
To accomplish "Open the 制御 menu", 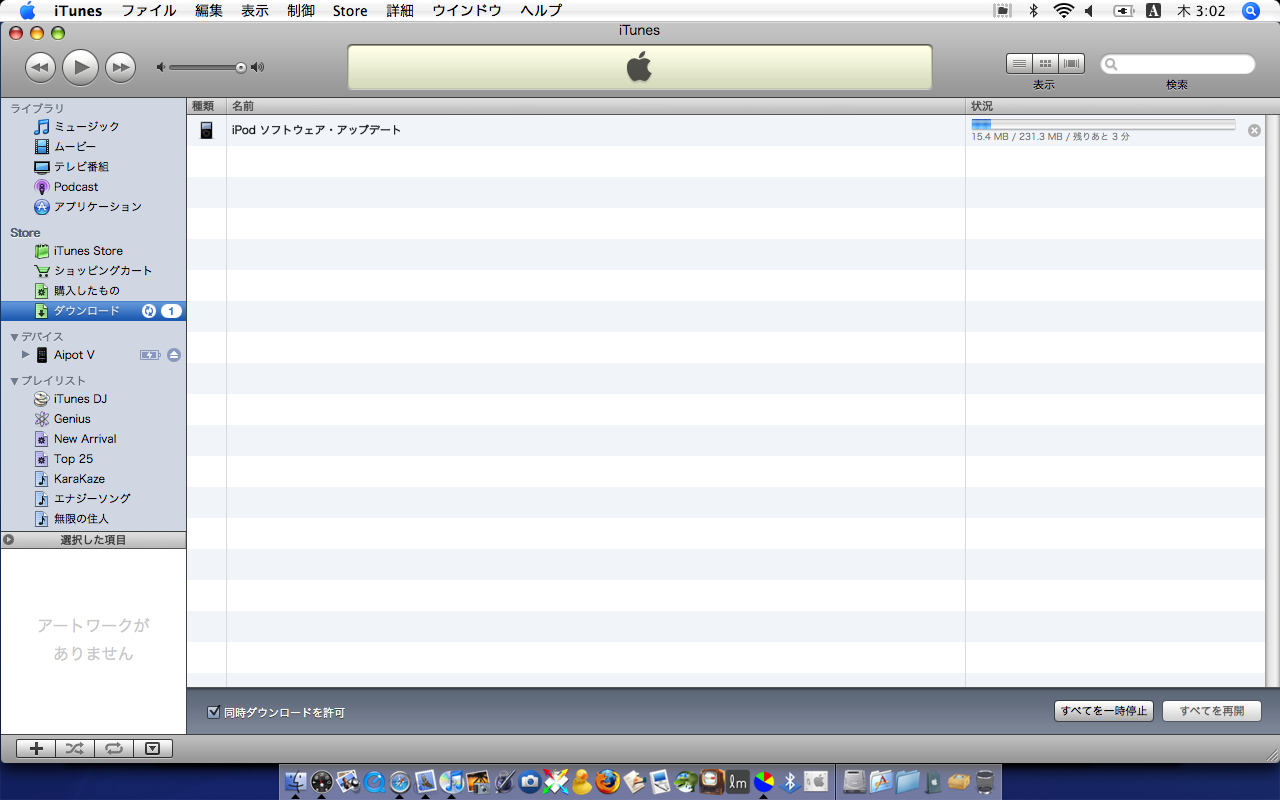I will tap(300, 11).
